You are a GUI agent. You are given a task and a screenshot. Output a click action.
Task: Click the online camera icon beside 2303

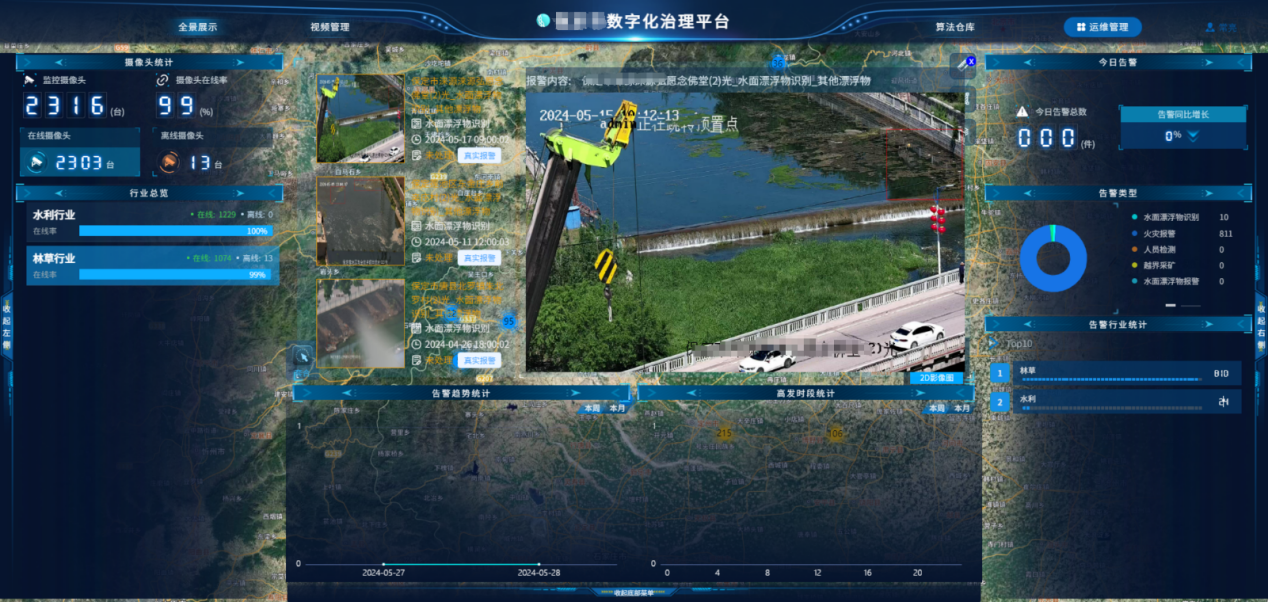coord(38,161)
